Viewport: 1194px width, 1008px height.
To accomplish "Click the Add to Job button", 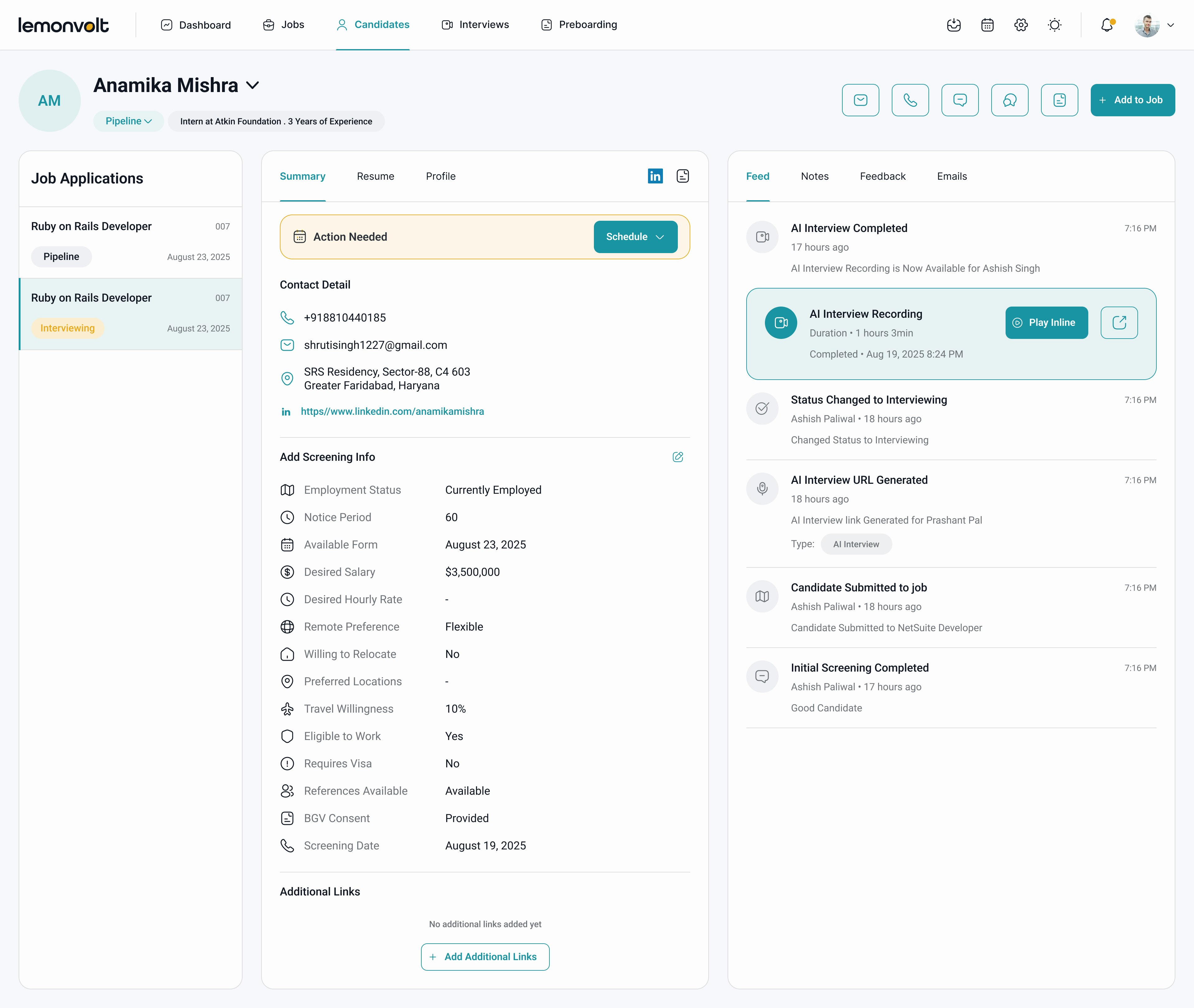I will click(x=1132, y=100).
